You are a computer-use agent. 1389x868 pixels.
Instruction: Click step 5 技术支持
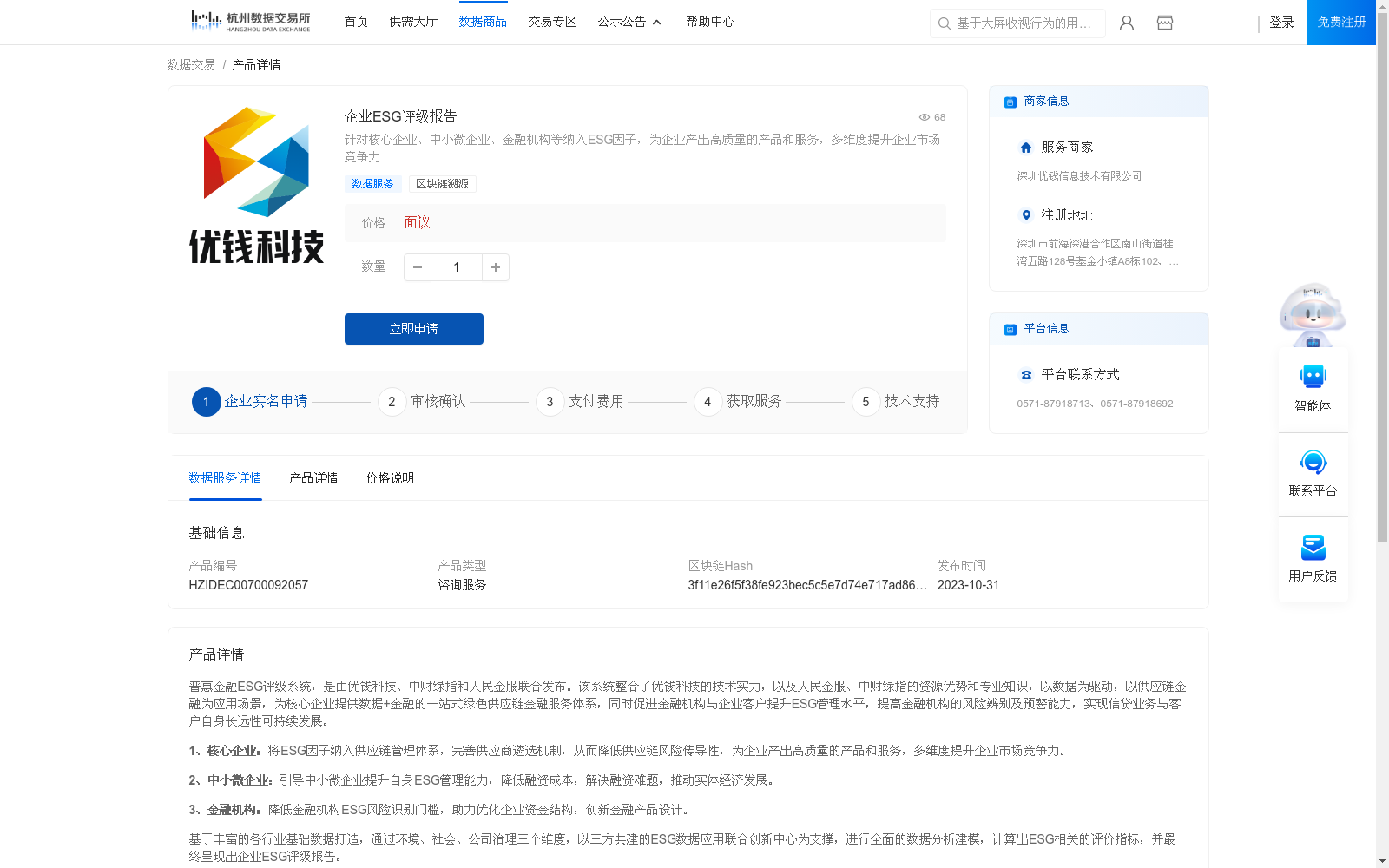(x=896, y=402)
